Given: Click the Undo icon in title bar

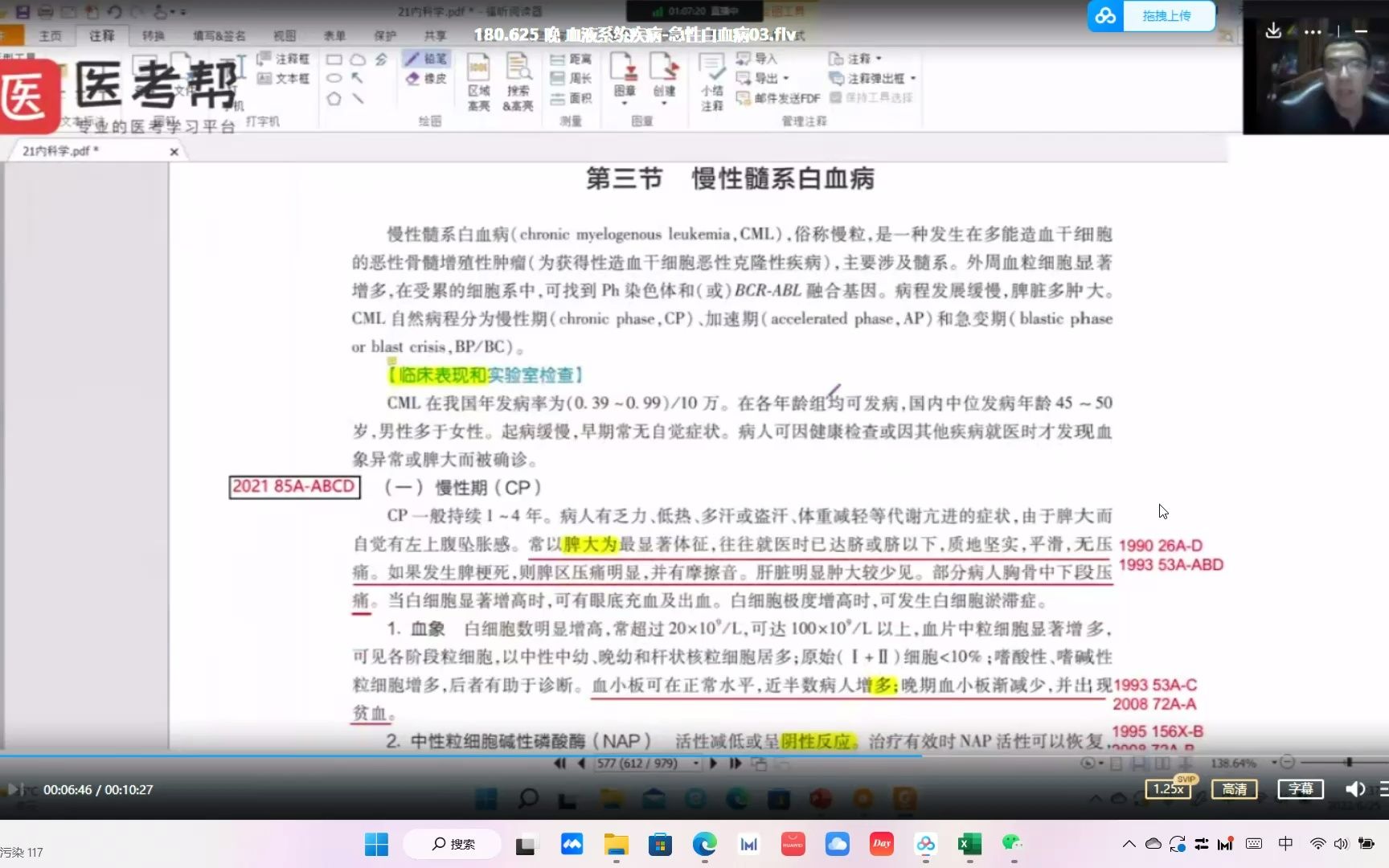Looking at the screenshot, I should tap(114, 12).
